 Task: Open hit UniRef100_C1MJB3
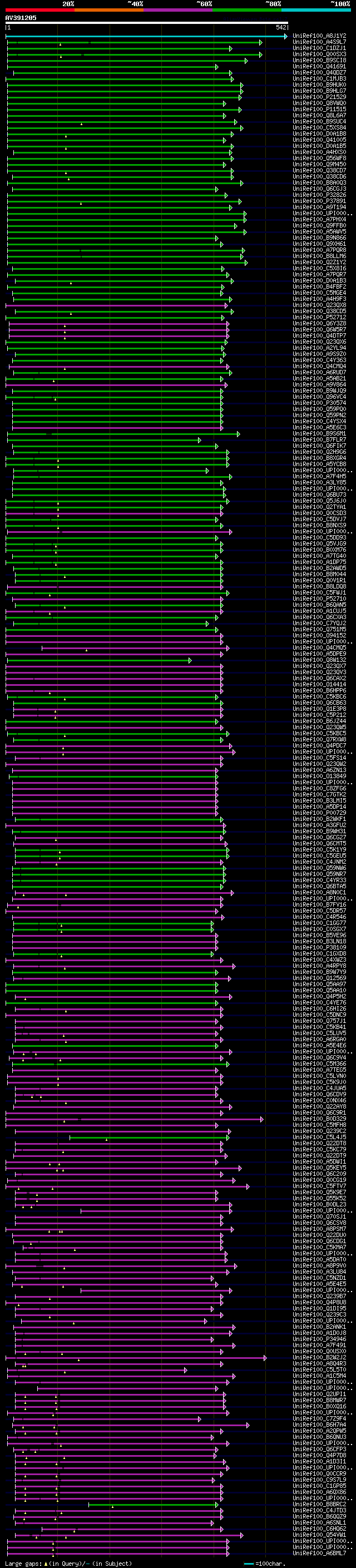(x=319, y=78)
